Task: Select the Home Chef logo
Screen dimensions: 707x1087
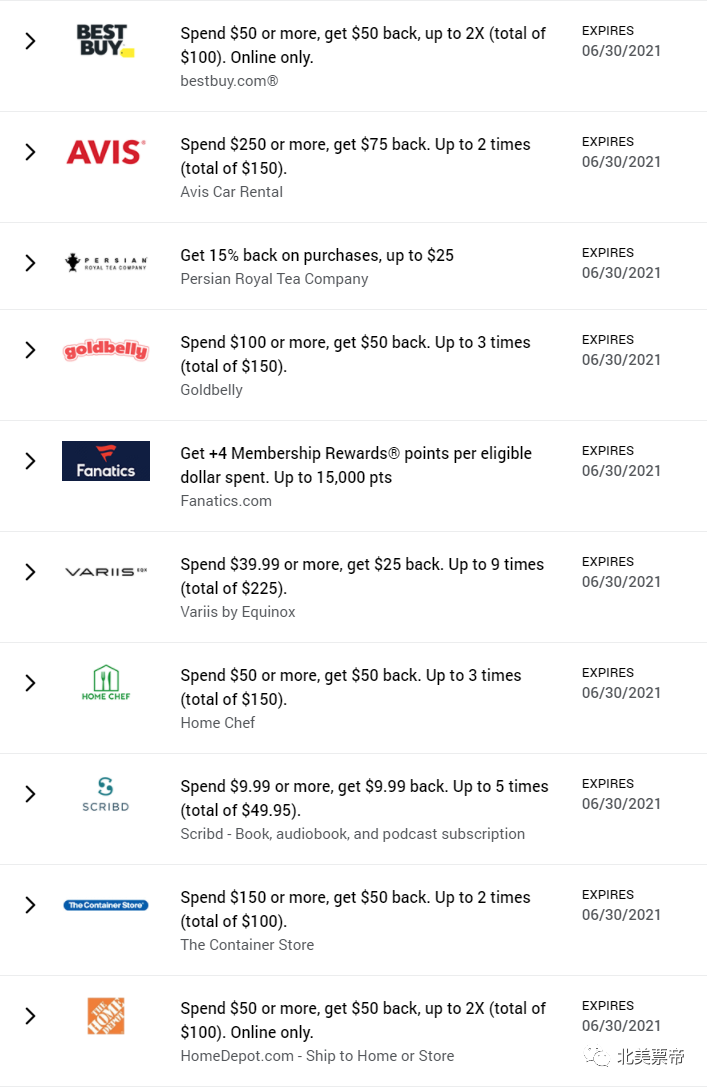Action: [x=105, y=683]
